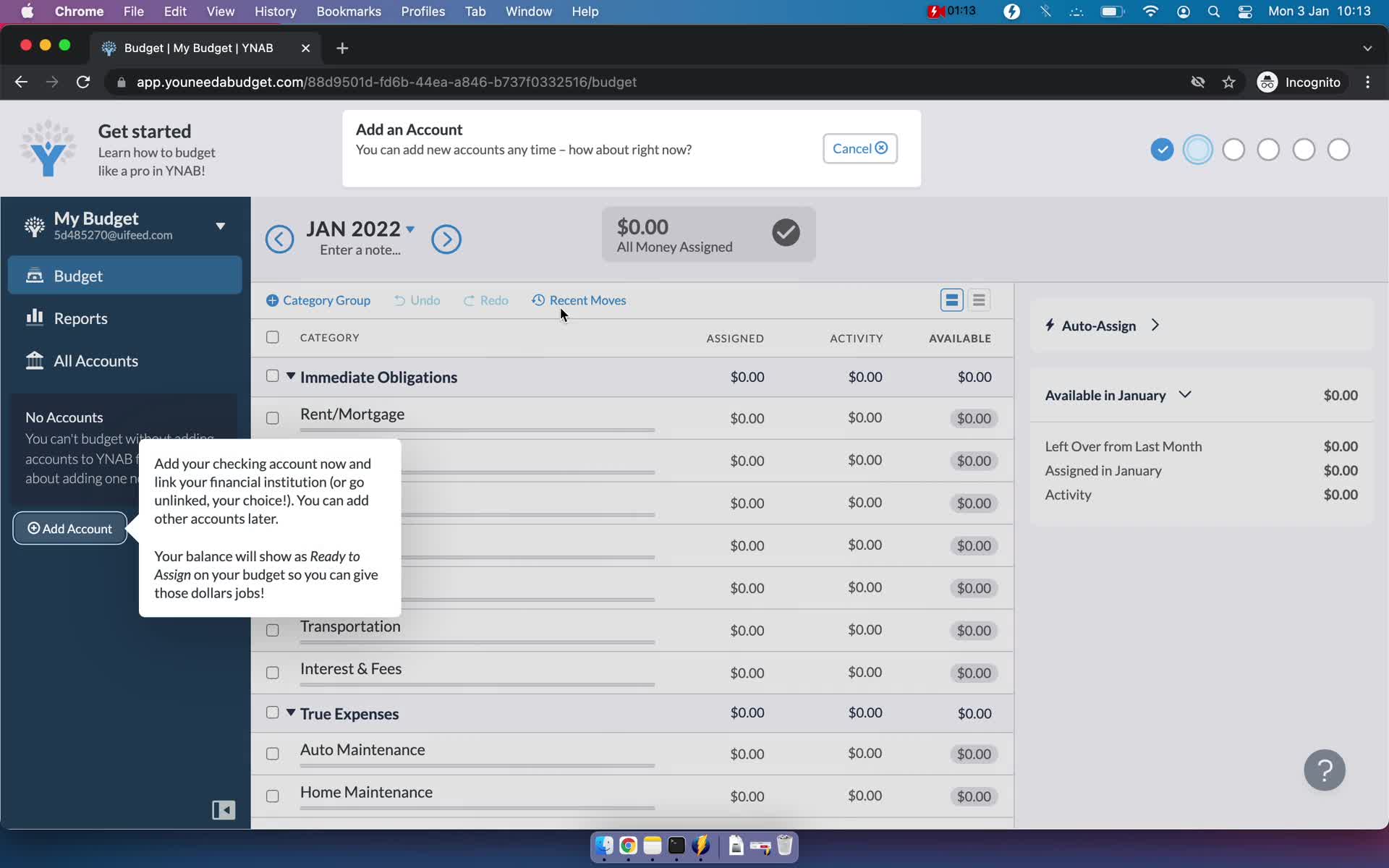Click the Budget menu item in sidebar

(78, 276)
